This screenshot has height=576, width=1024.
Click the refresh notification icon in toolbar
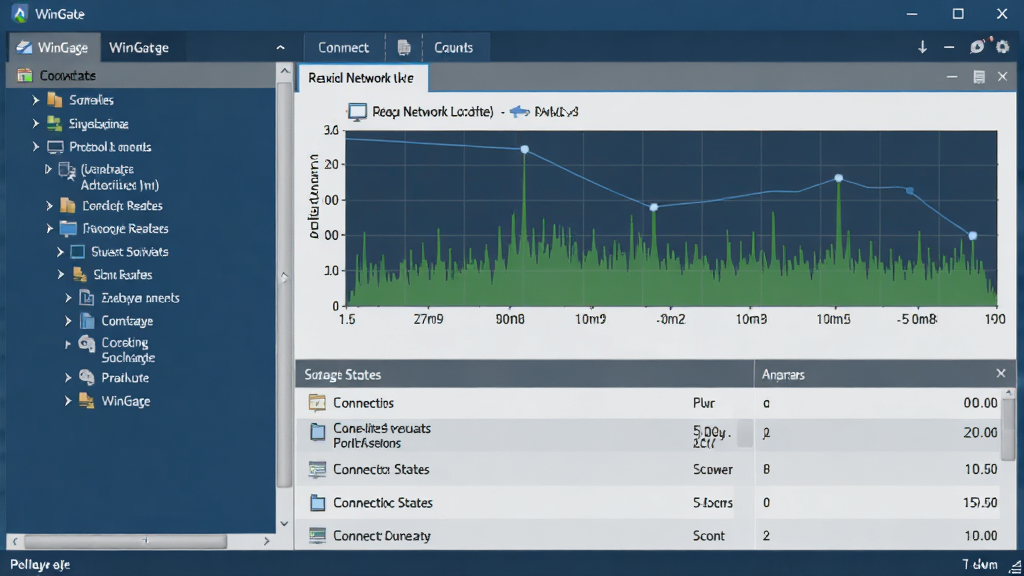[x=978, y=46]
